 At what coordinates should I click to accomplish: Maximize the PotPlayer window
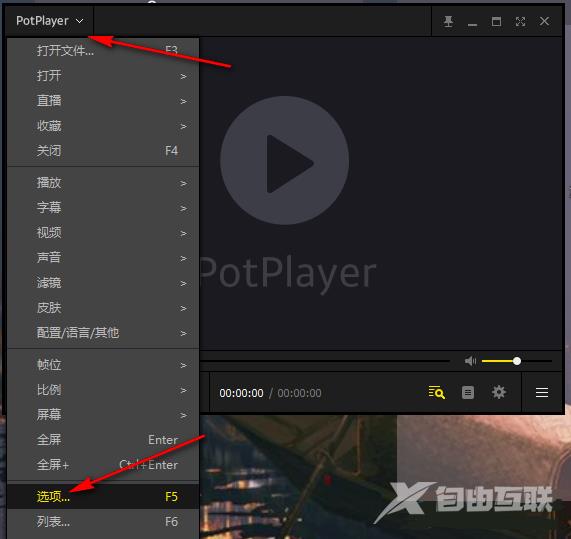tap(496, 21)
